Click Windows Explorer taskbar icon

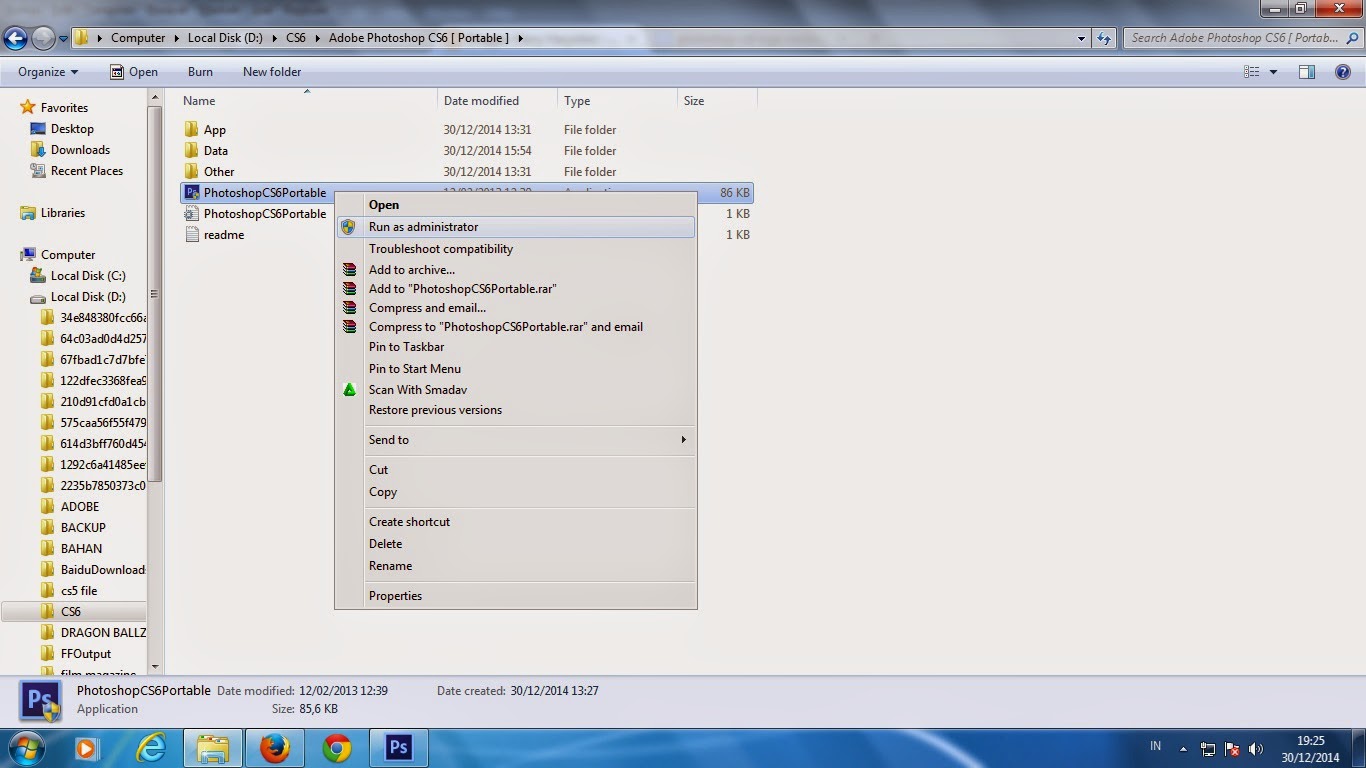pos(212,748)
